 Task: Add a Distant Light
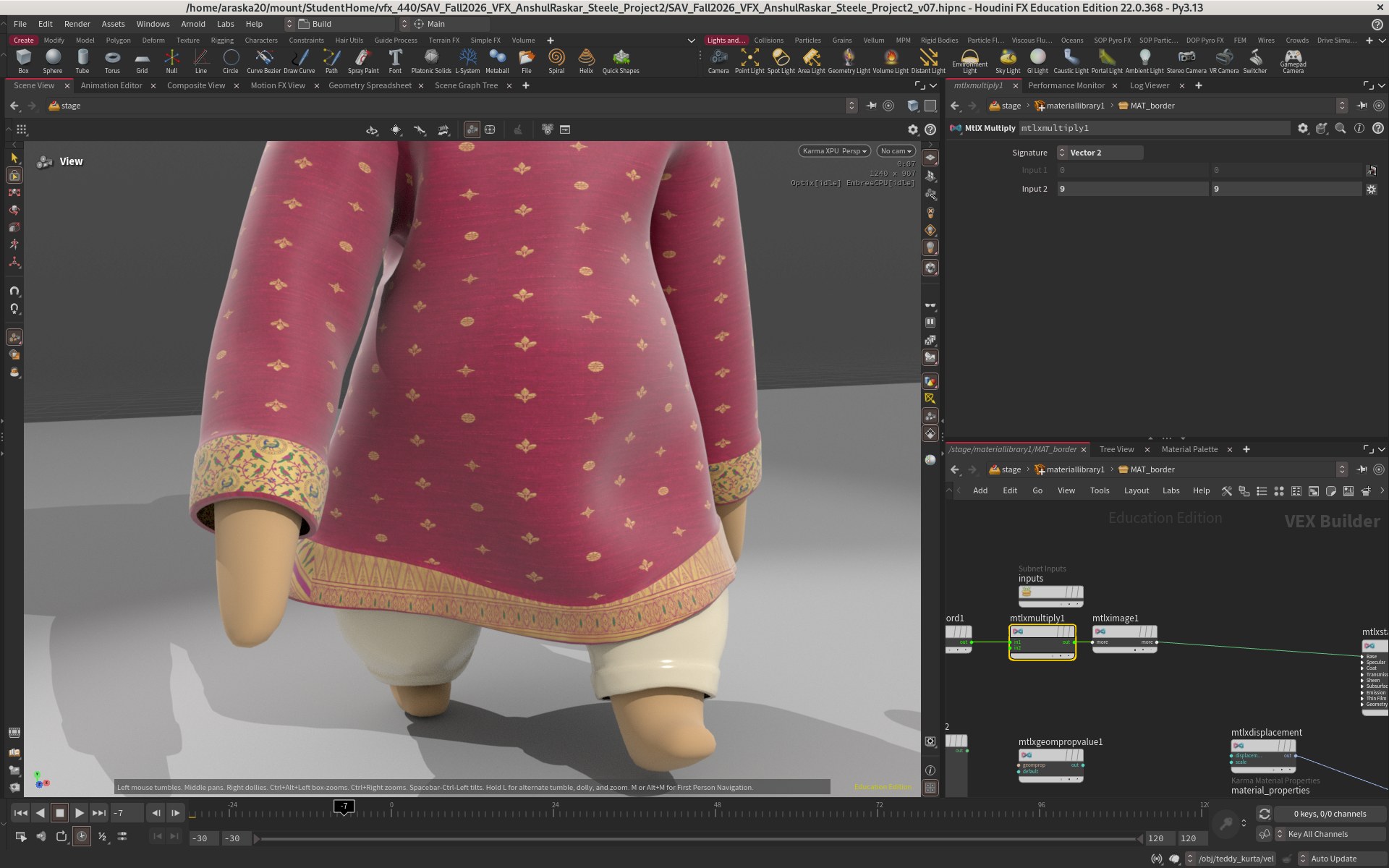click(928, 61)
